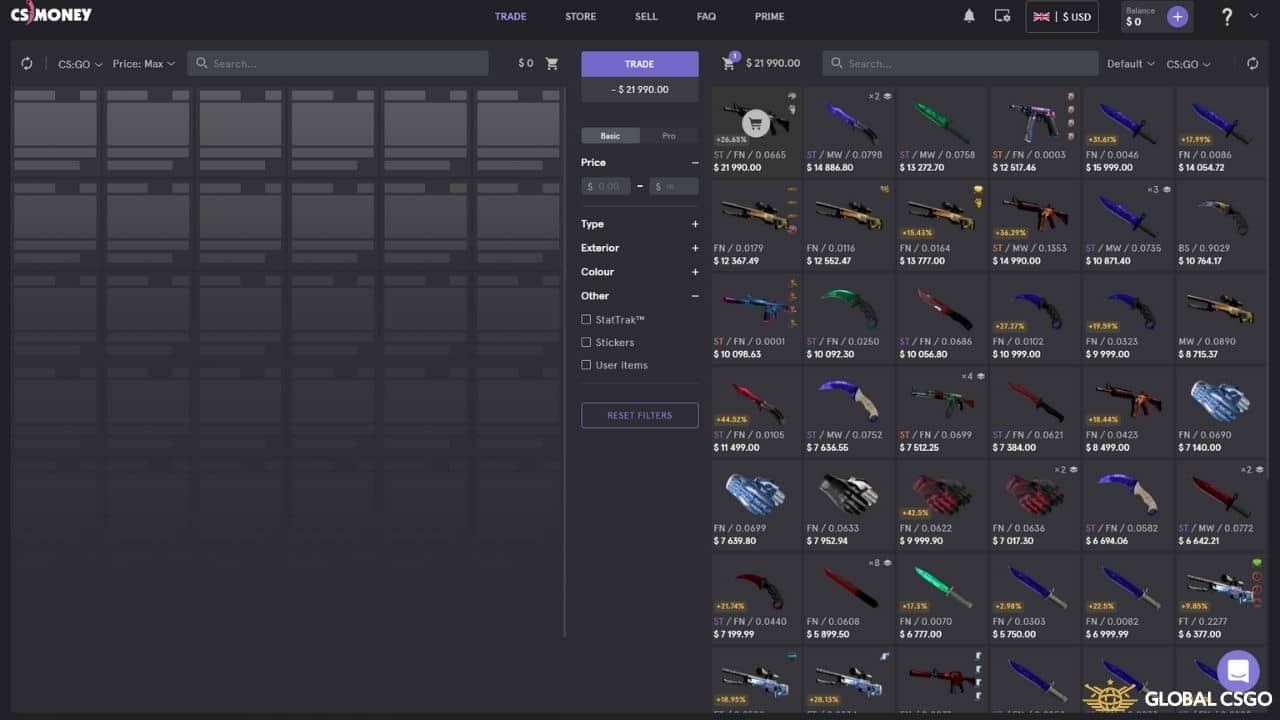
Task: Open the Price: Max sort dropdown
Action: [x=144, y=64]
